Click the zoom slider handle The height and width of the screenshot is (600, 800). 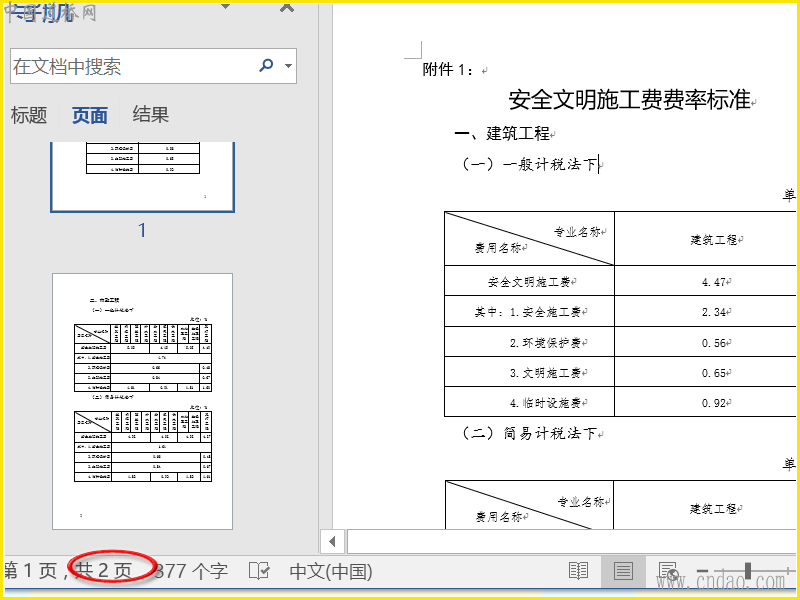click(747, 570)
